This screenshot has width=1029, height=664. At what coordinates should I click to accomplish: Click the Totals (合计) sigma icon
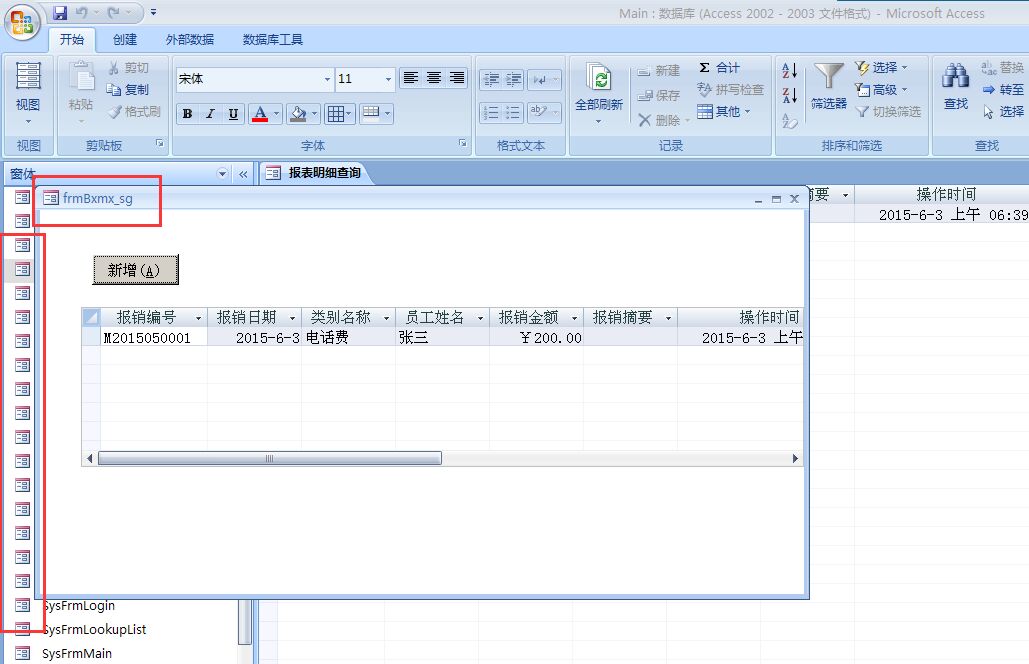tap(704, 68)
